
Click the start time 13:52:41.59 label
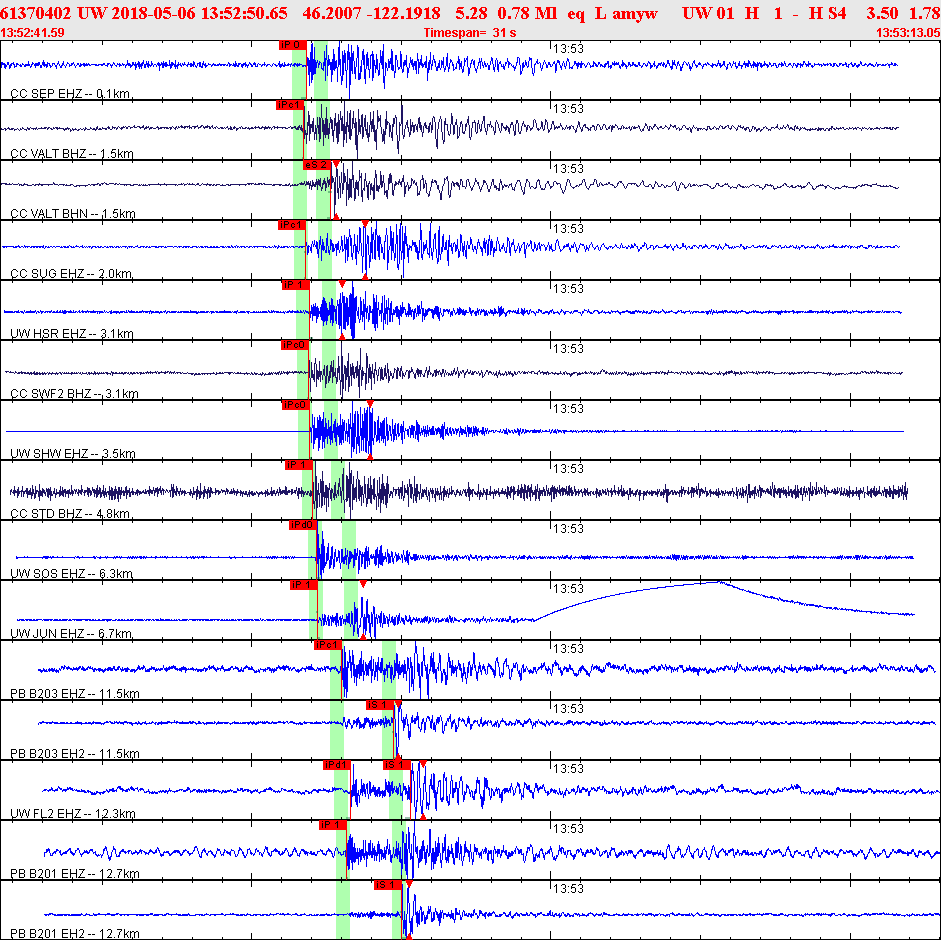32,32
